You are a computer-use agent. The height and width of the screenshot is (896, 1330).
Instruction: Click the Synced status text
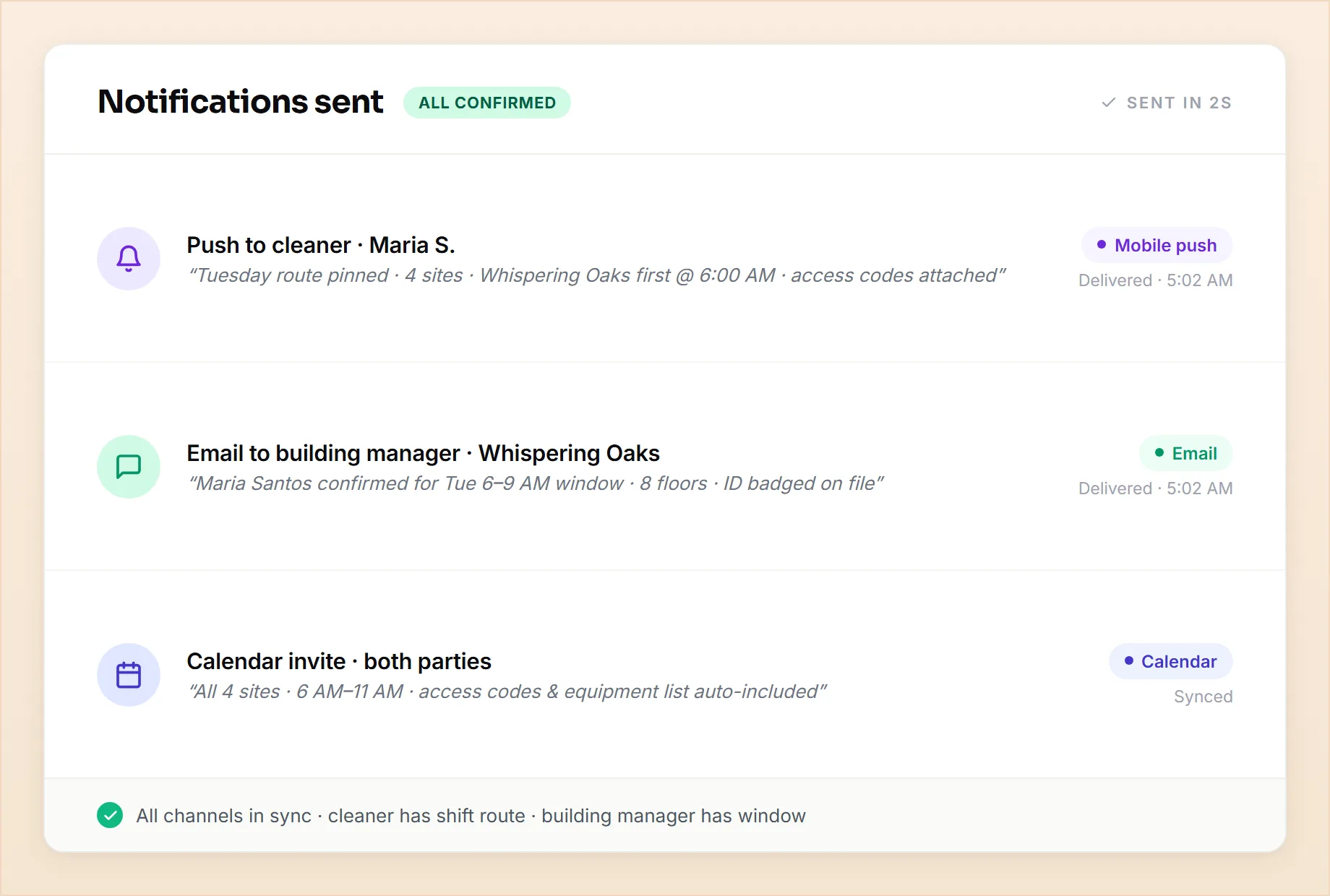click(x=1203, y=697)
